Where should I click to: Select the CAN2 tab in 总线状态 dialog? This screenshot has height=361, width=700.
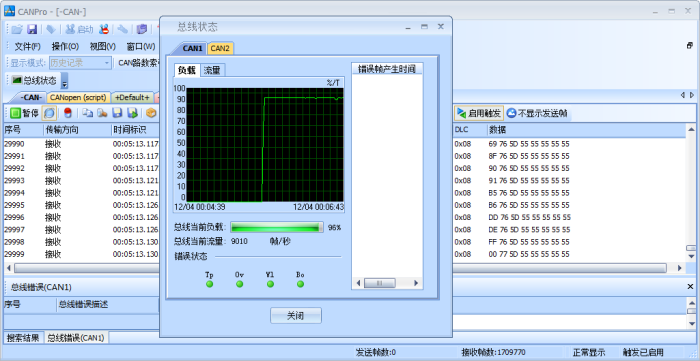(x=220, y=48)
